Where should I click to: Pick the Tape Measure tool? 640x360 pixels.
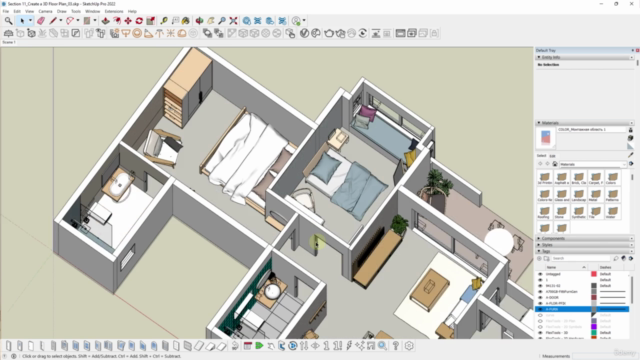point(164,21)
